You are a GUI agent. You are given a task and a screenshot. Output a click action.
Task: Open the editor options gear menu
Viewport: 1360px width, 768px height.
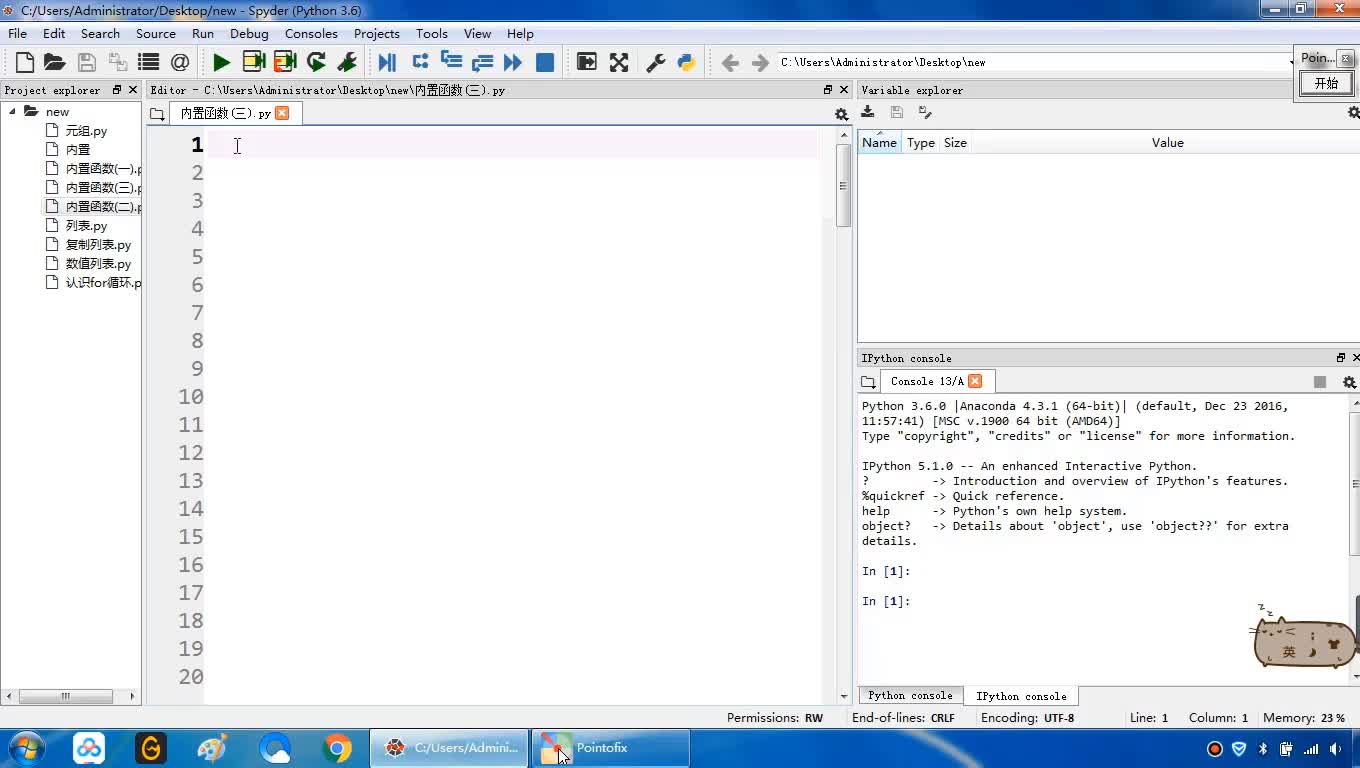[841, 114]
